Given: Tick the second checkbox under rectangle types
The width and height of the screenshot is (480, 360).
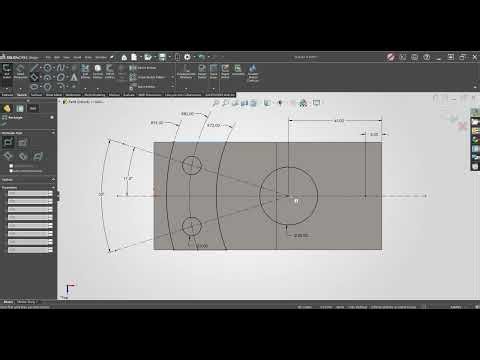Looking at the screenshot, I should (11, 171).
